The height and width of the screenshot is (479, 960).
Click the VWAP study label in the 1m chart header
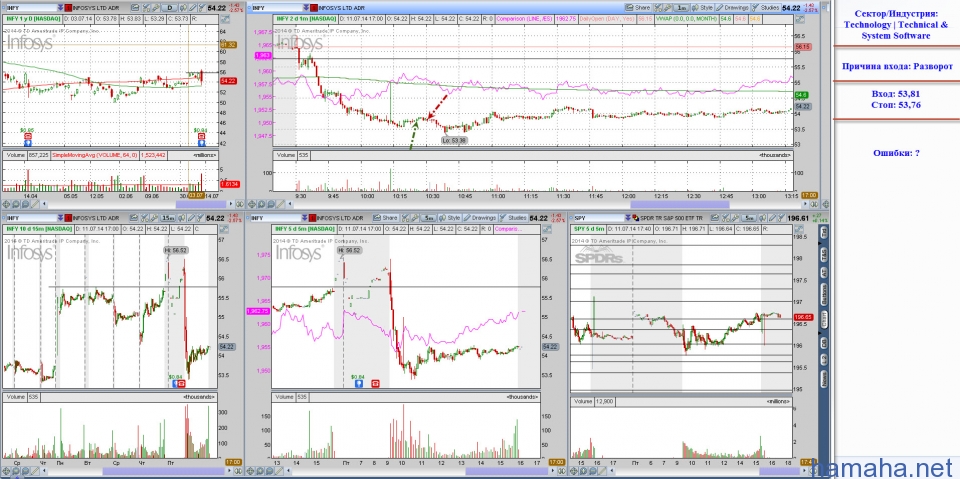click(686, 18)
